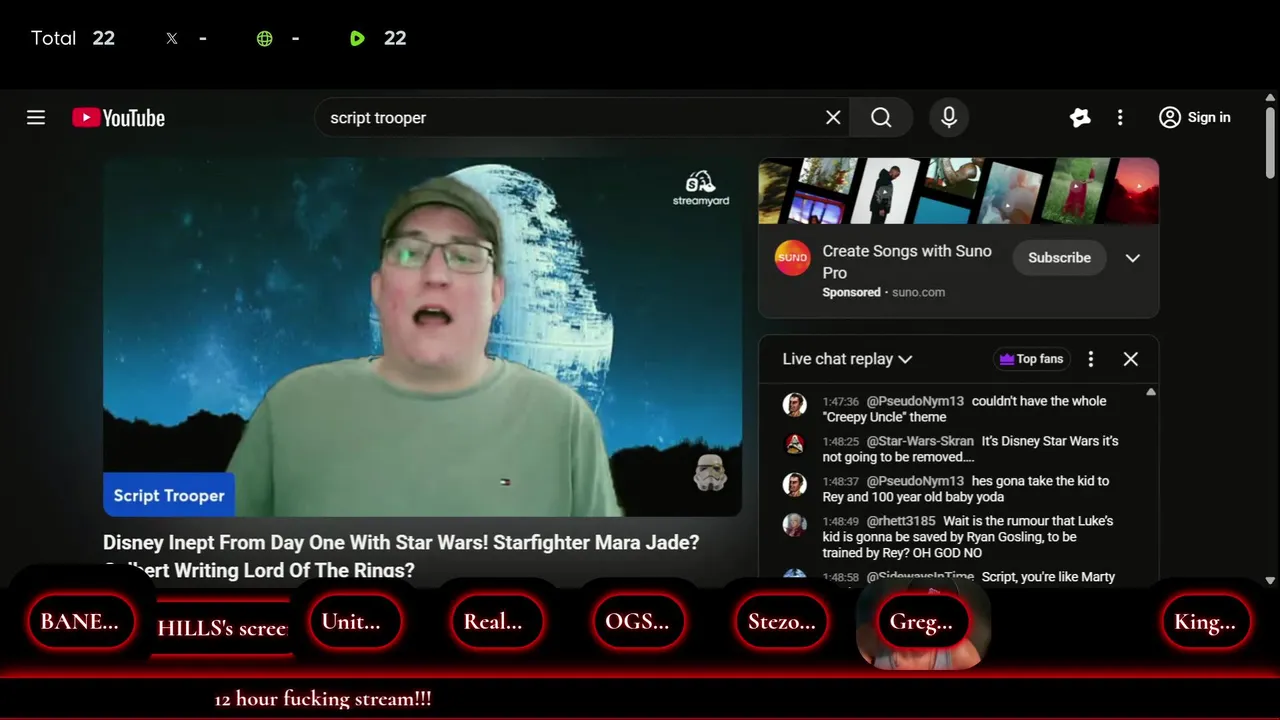Click the green globe viewer icon

265,39
